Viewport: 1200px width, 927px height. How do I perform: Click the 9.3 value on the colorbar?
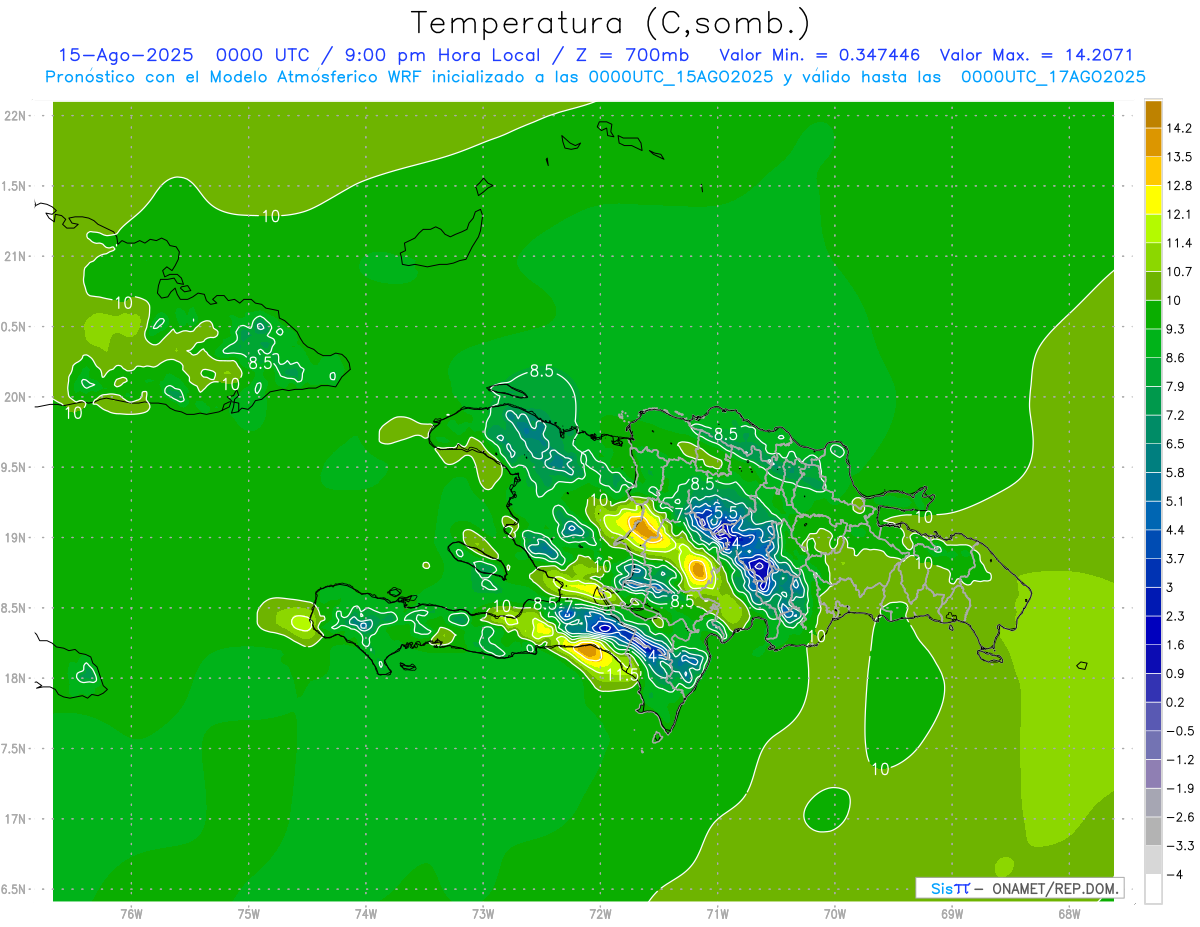[1176, 328]
